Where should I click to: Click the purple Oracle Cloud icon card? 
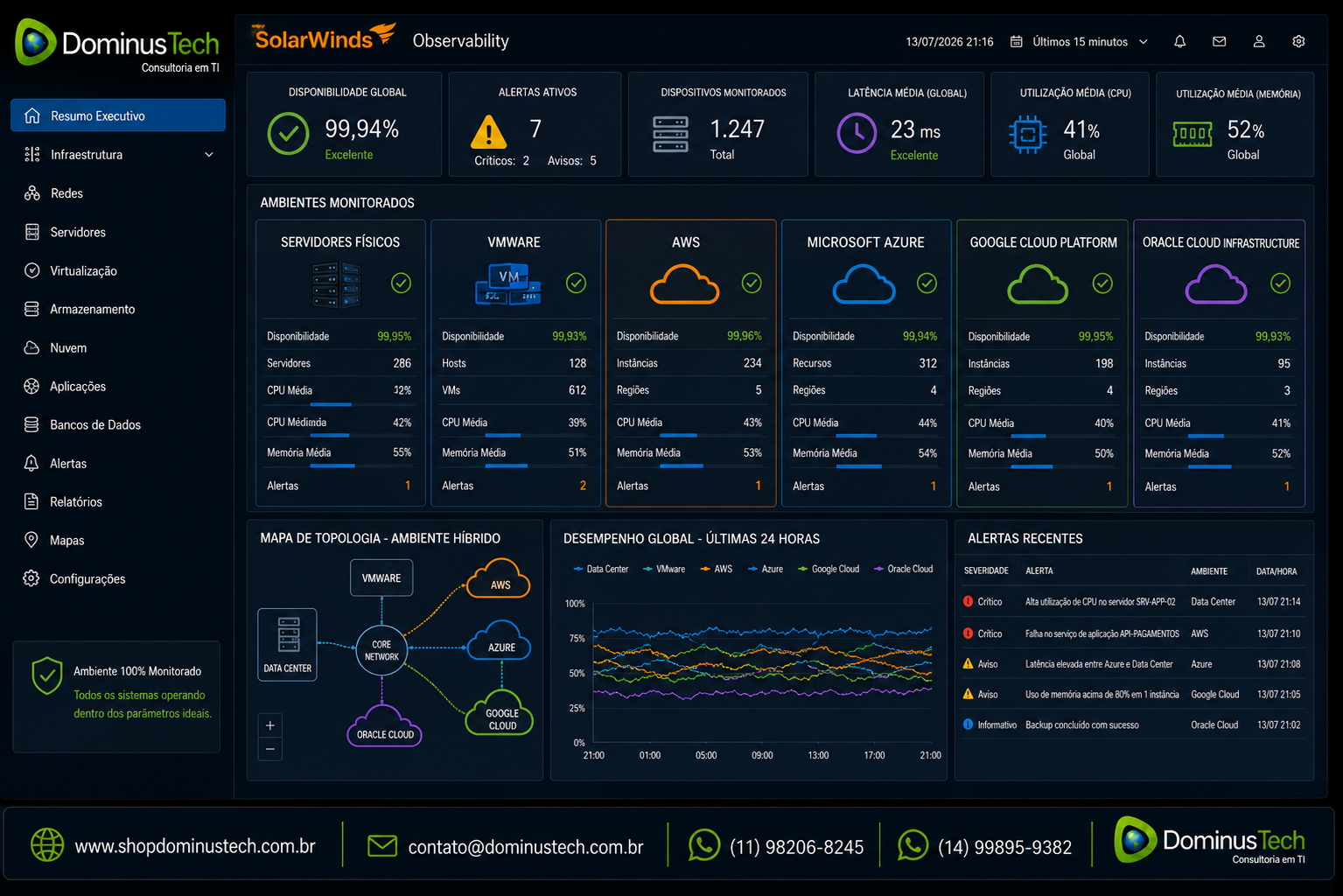point(1215,284)
